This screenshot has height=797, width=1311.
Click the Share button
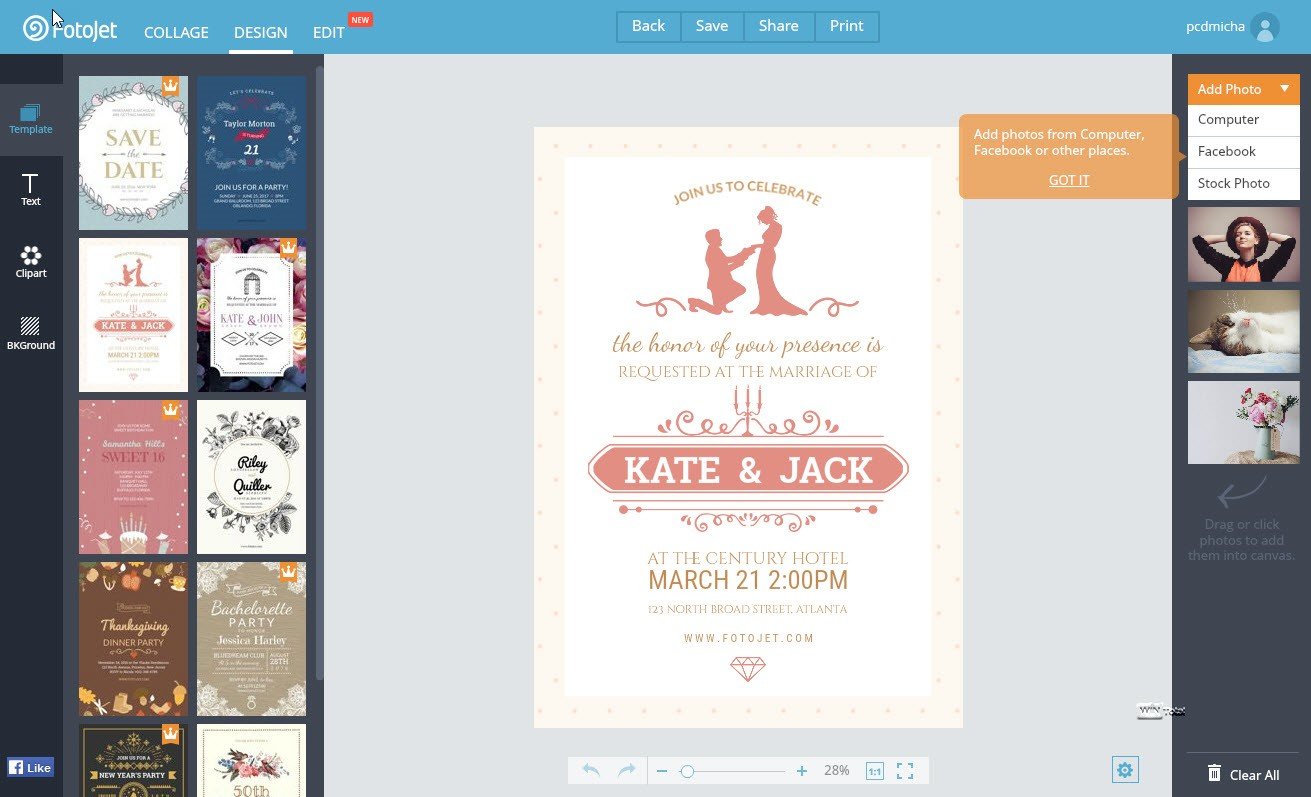click(778, 26)
